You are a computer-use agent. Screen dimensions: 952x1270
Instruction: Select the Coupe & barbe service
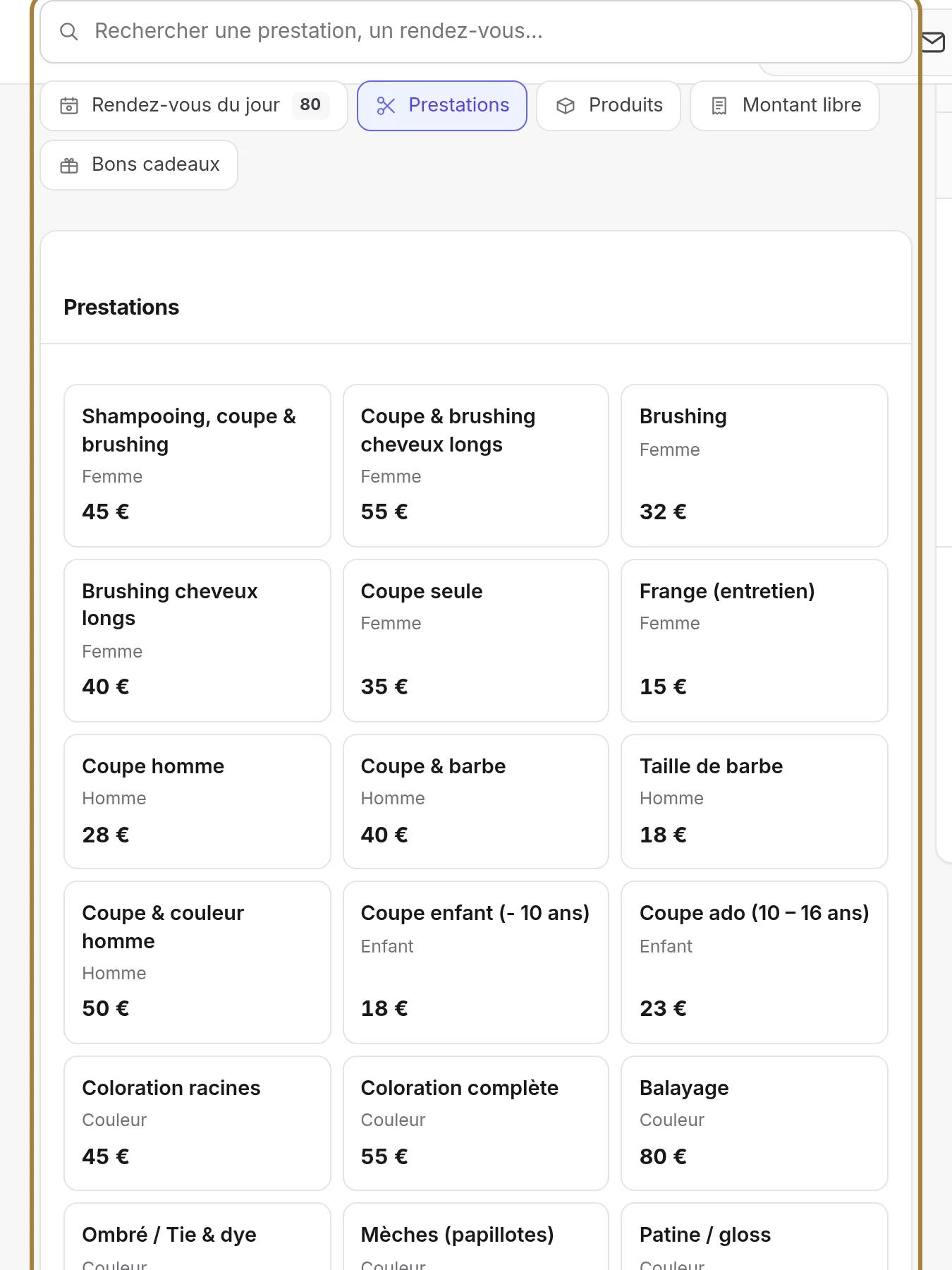click(x=476, y=802)
